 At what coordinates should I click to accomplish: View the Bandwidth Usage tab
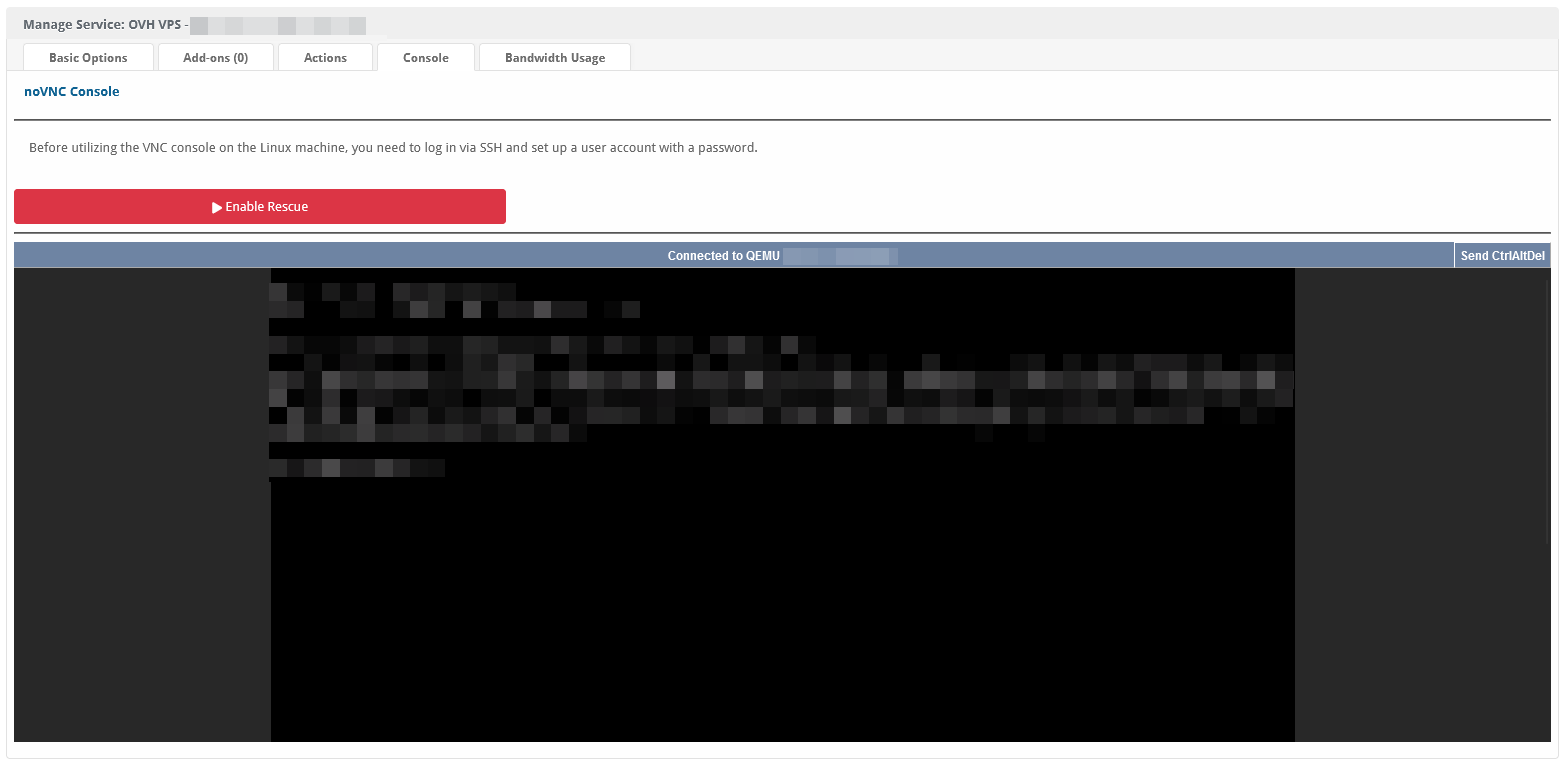tap(555, 57)
